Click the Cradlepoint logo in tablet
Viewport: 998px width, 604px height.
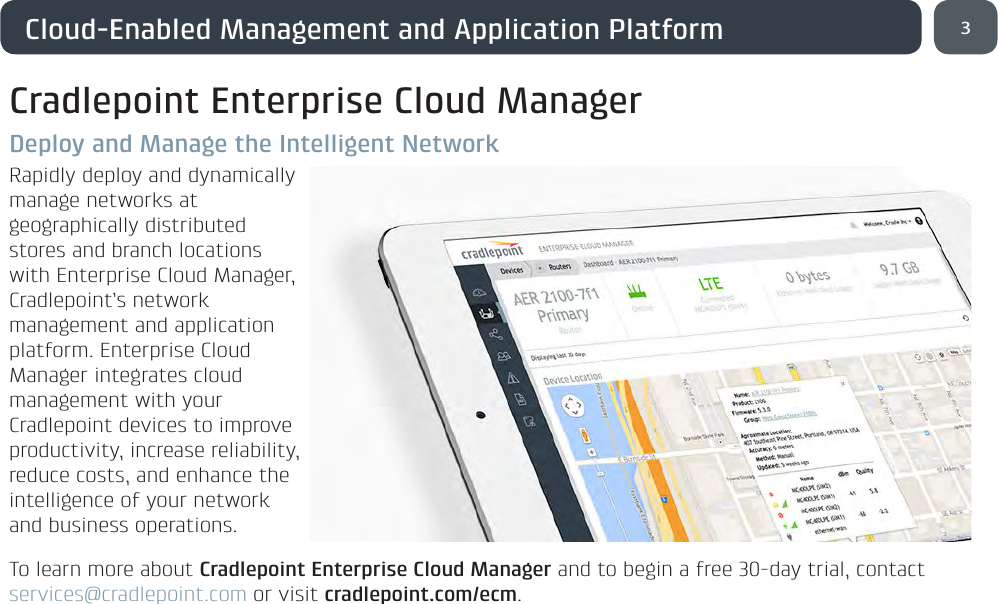492,251
